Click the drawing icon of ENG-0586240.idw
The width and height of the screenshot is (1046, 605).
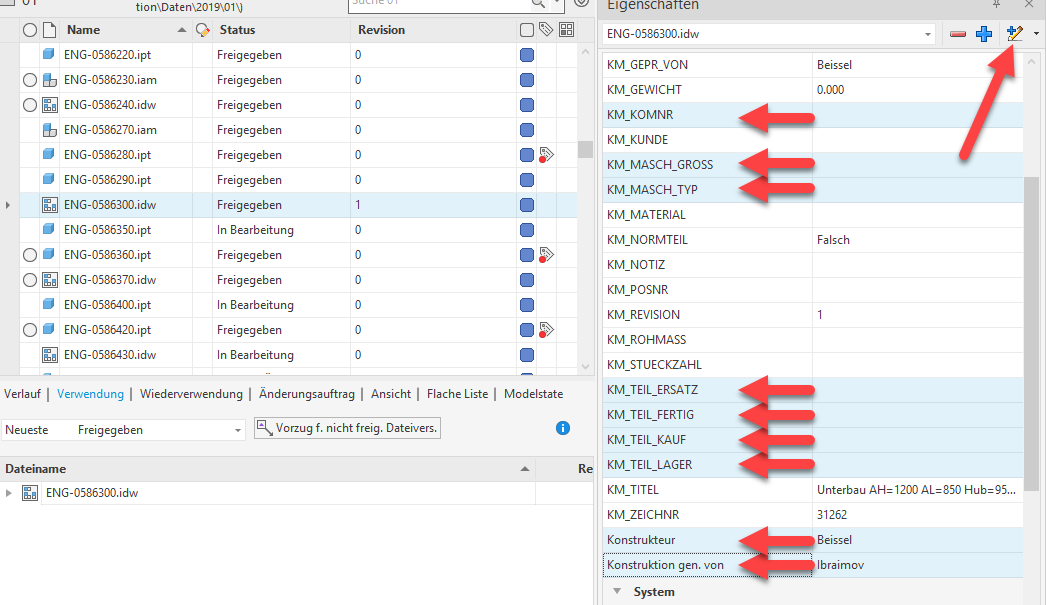click(x=48, y=105)
